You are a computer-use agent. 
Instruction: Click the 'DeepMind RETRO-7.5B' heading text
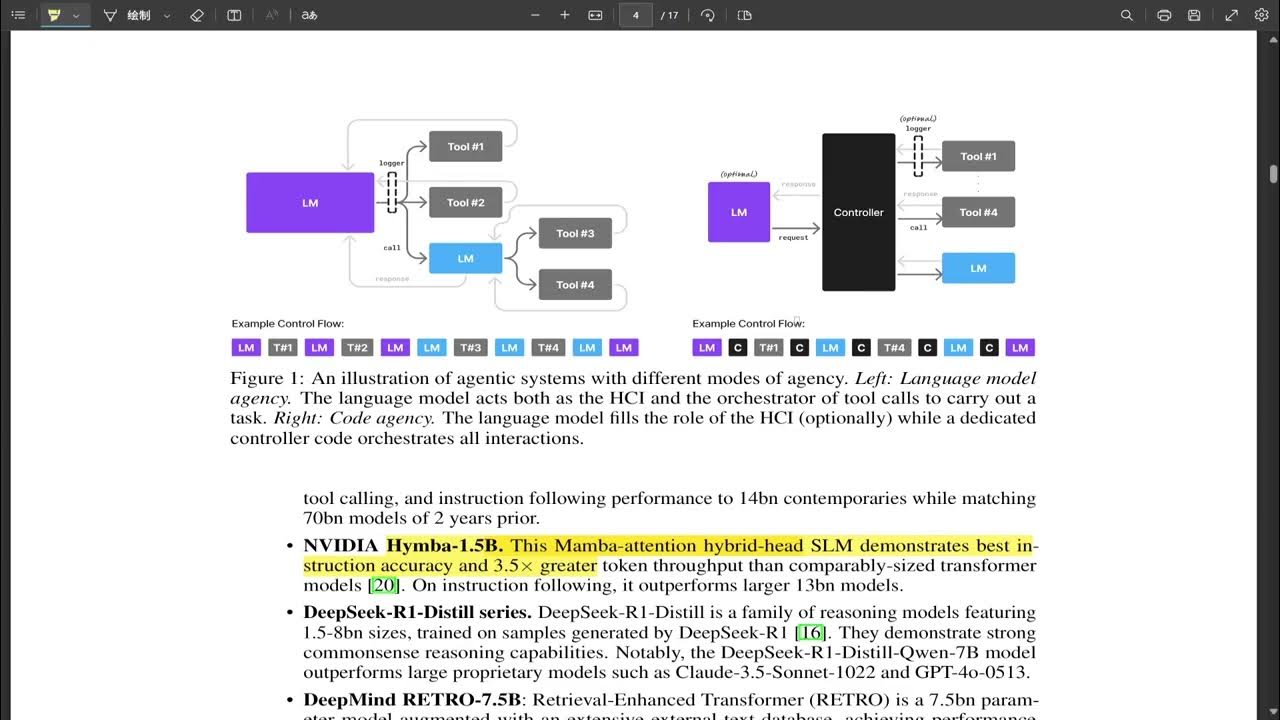[x=411, y=699]
